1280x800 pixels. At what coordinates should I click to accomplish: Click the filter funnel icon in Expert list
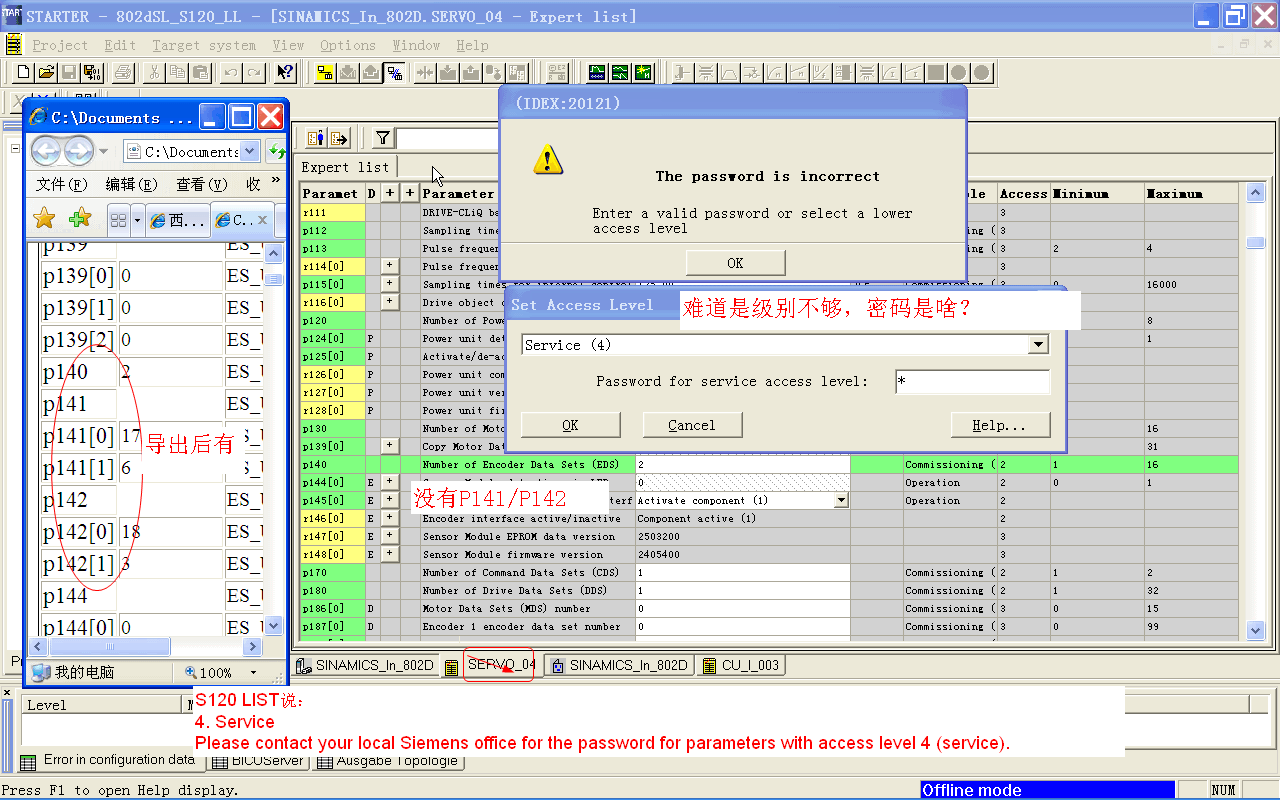pos(383,138)
